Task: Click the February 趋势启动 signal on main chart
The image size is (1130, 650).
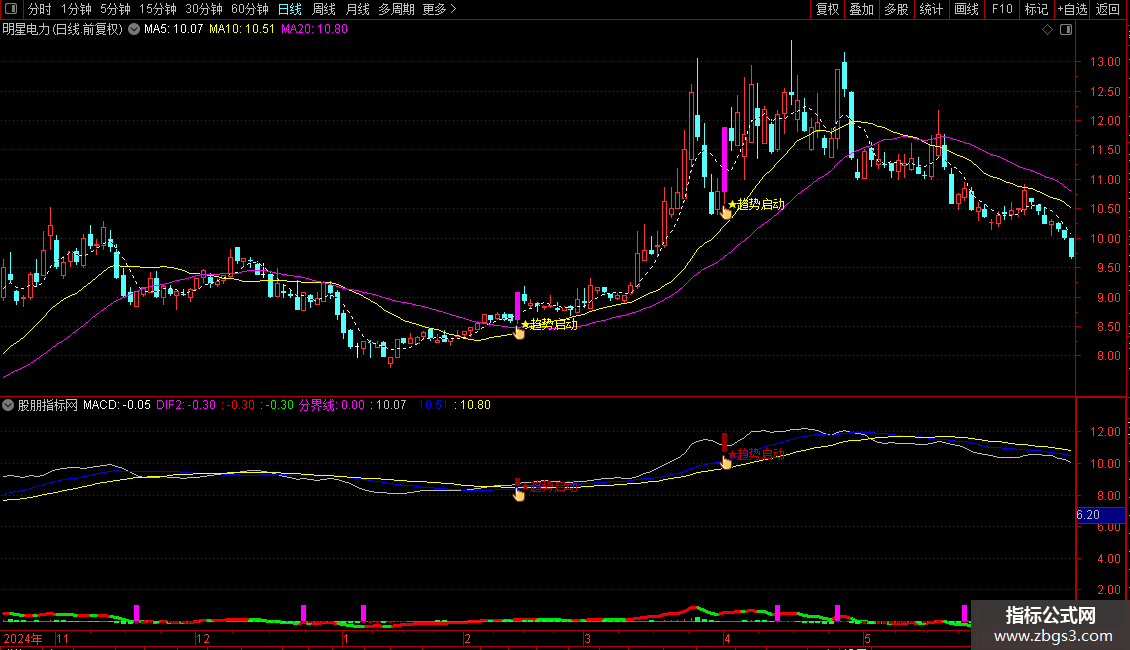Action: (x=550, y=324)
